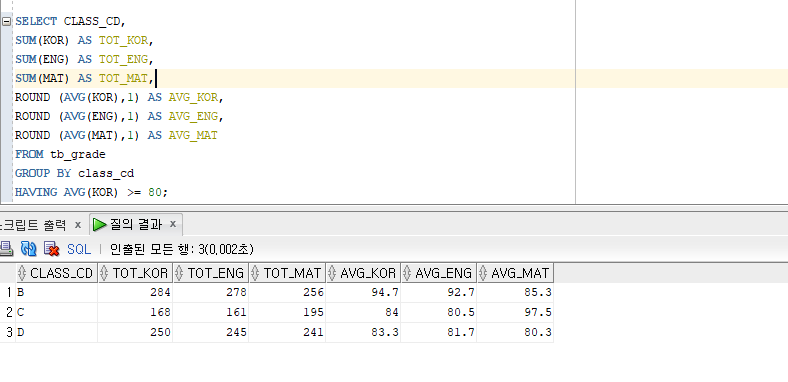Click AVG_MAT value 97.5

(515, 313)
